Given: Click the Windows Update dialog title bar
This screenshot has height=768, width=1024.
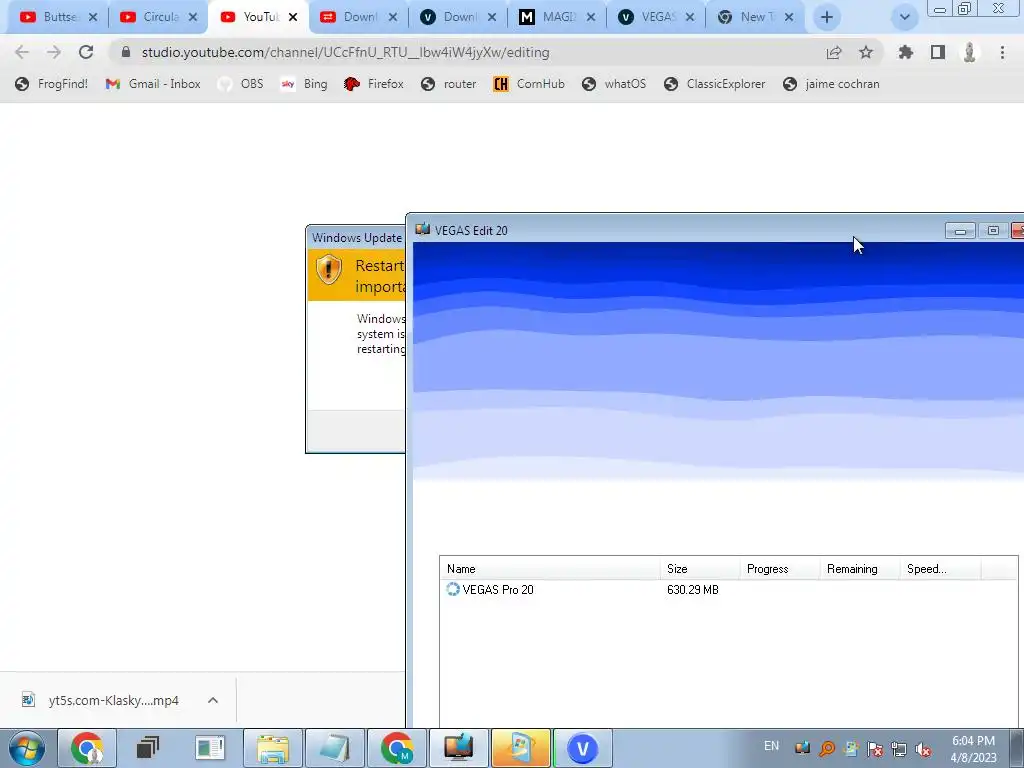Looking at the screenshot, I should click(x=356, y=238).
